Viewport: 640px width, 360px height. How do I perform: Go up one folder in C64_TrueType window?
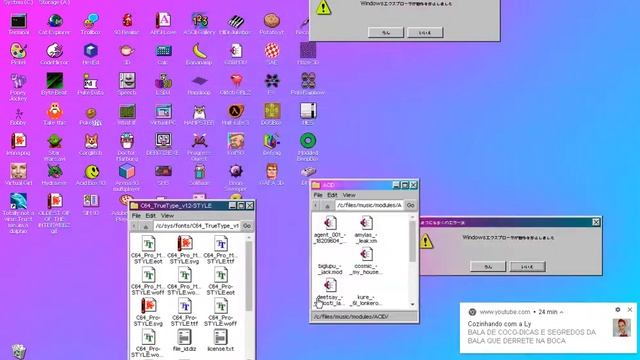point(146,226)
